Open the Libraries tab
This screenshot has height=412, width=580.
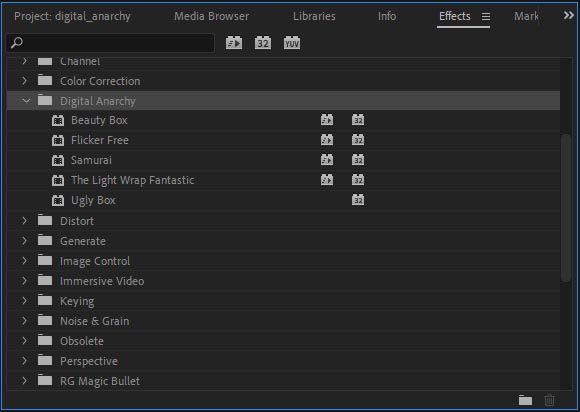pos(314,16)
